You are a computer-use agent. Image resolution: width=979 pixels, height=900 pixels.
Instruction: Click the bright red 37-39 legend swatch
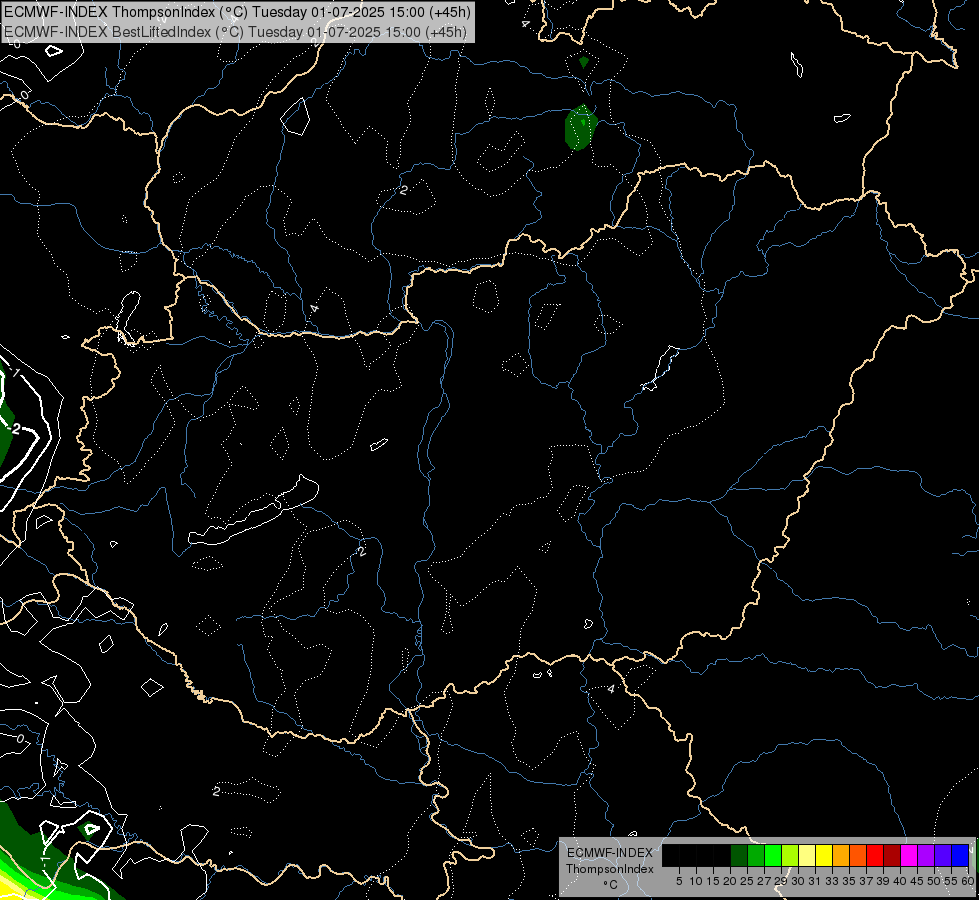pos(875,855)
